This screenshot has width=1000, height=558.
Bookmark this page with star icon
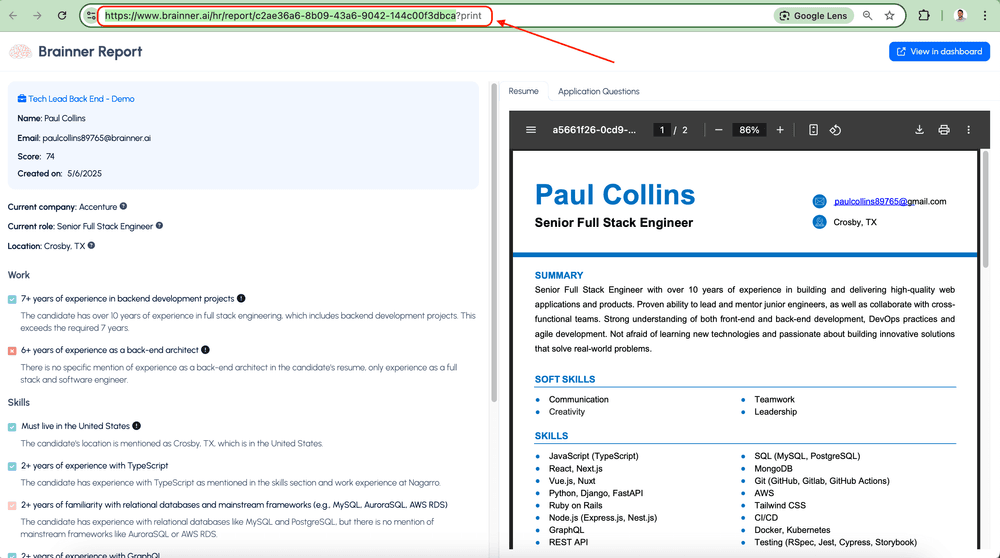pos(889,16)
